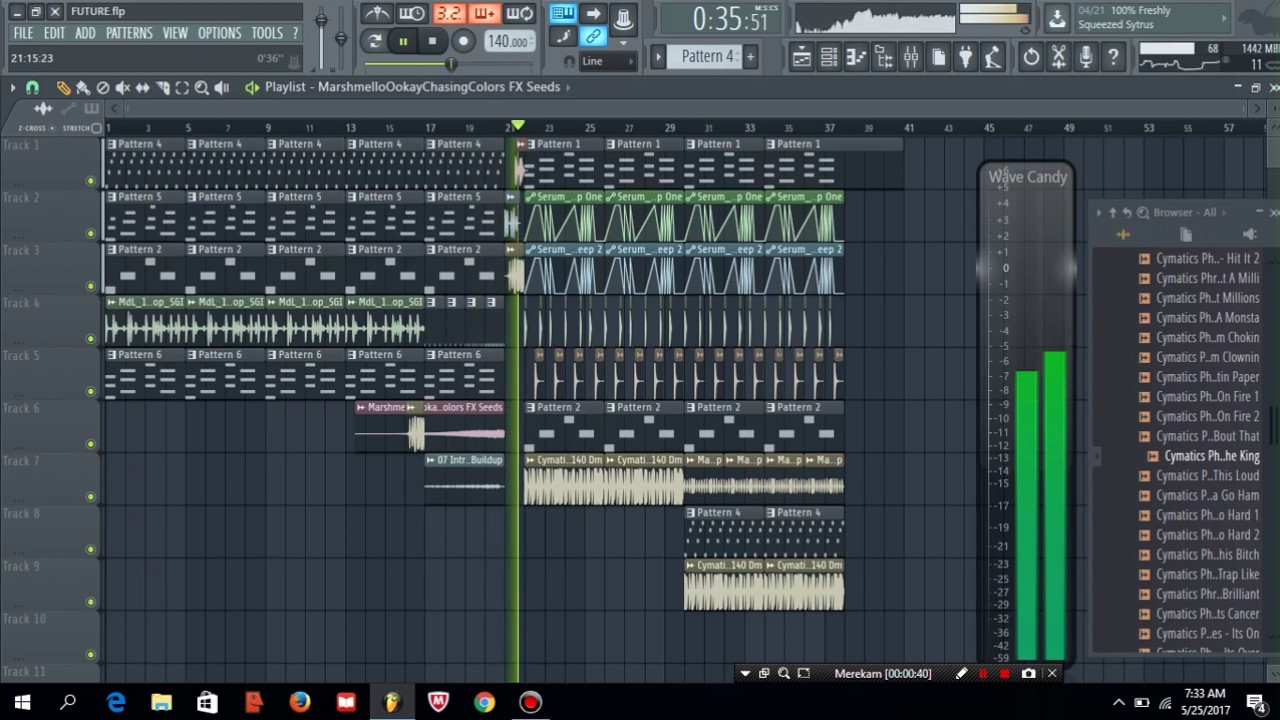
Task: Toggle loop recording button
Action: point(520,13)
